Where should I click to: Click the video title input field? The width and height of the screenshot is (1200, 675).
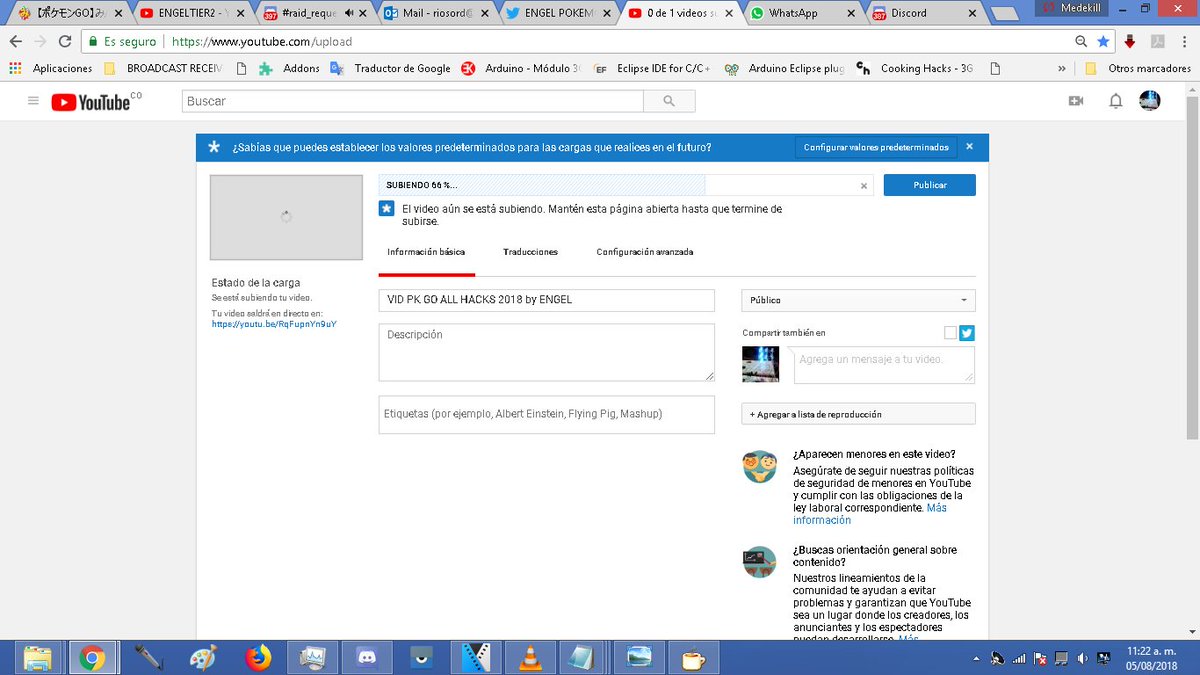pyautogui.click(x=546, y=300)
